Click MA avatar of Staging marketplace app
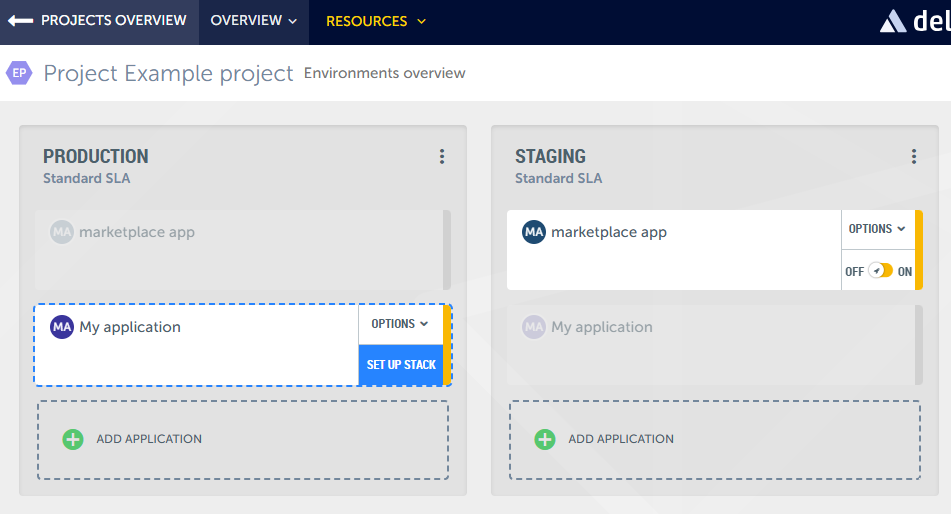 click(534, 232)
